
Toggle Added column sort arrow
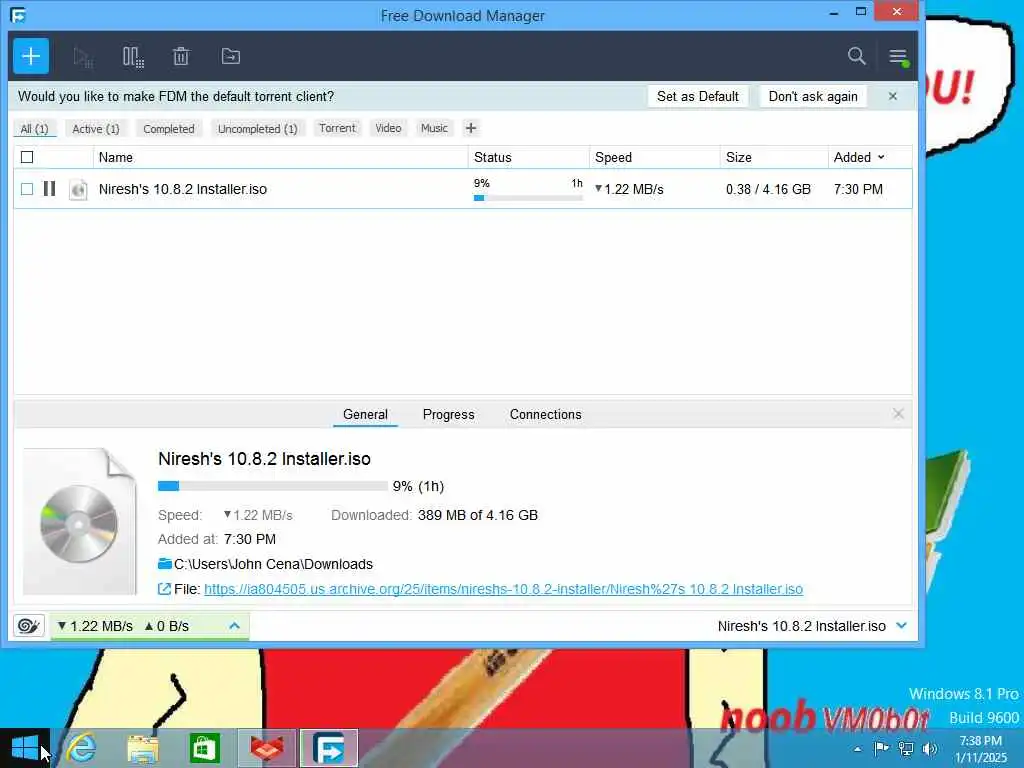[x=881, y=157]
